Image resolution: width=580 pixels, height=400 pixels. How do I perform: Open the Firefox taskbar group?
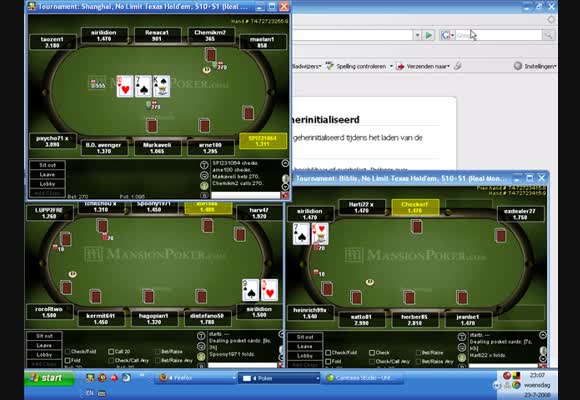(196, 378)
